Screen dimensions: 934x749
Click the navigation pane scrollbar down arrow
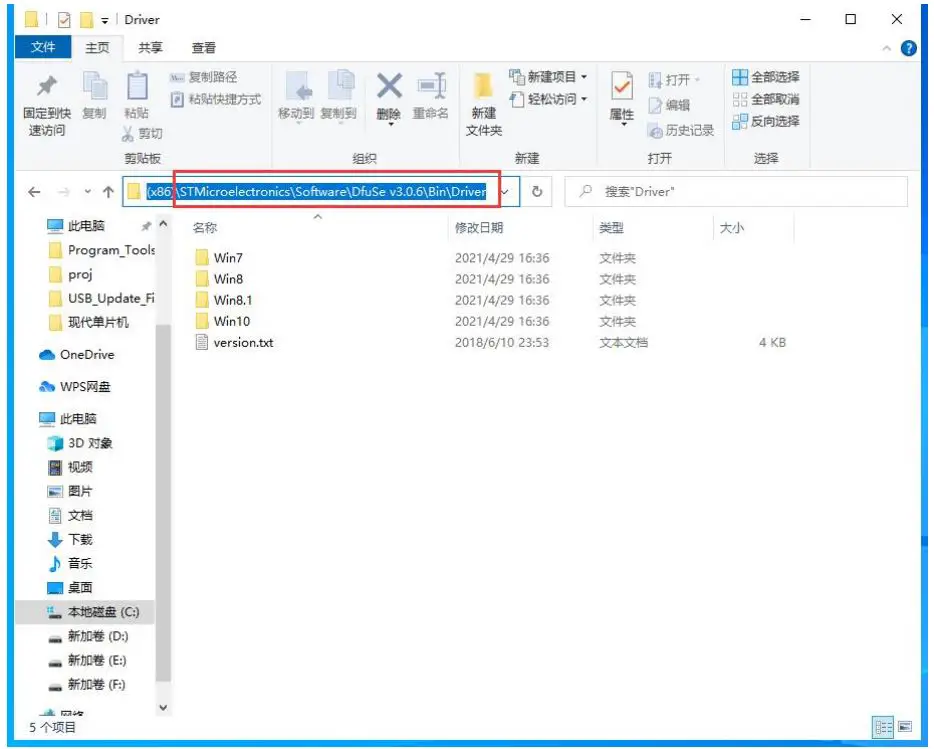coord(164,707)
